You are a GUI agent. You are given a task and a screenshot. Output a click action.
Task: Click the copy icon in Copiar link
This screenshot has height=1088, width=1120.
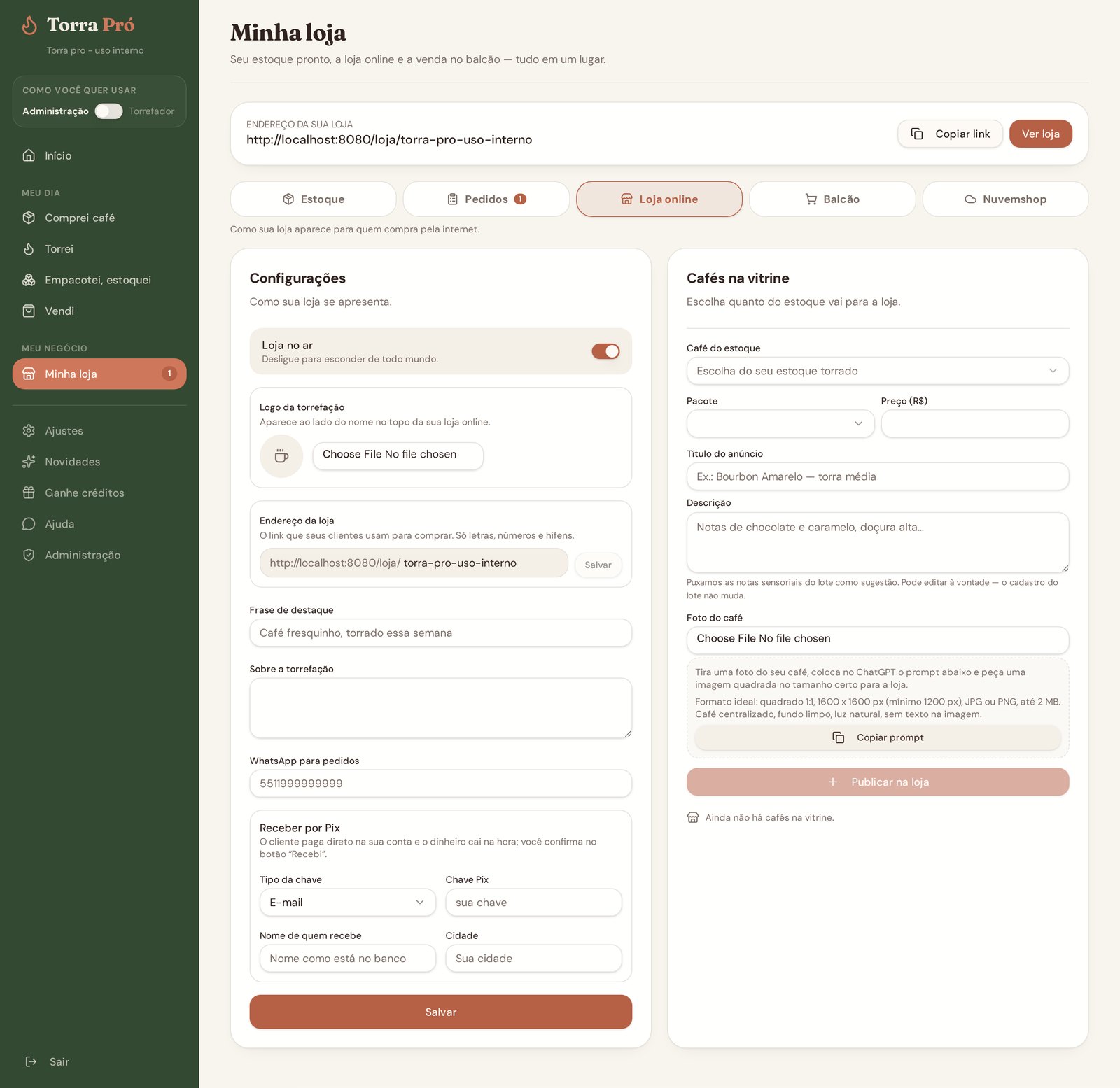[917, 134]
